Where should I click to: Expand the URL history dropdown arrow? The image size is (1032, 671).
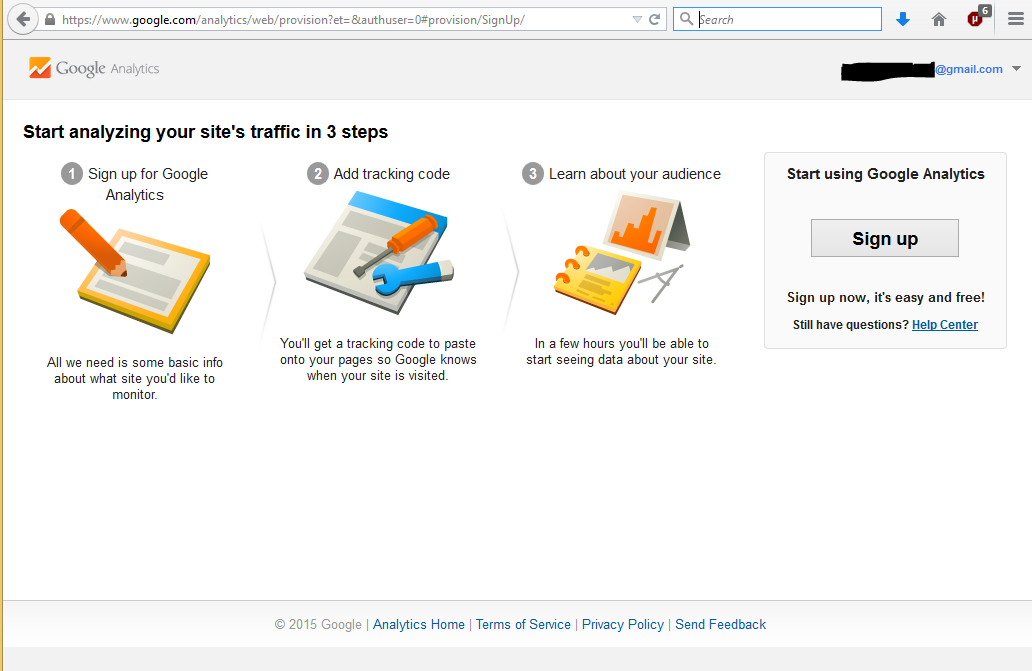[638, 19]
